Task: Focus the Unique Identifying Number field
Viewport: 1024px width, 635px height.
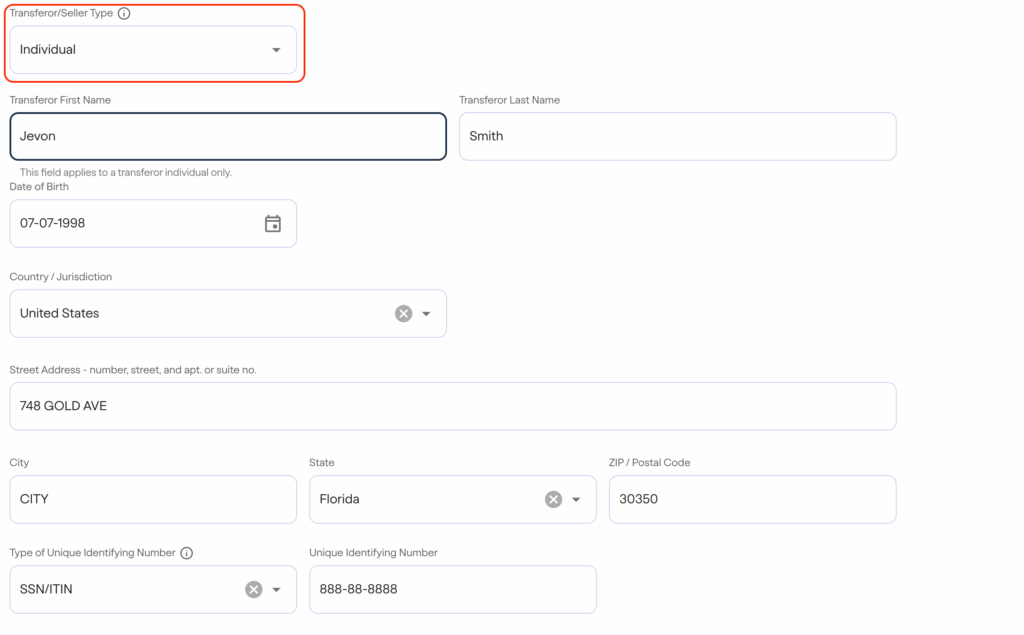Action: (452, 589)
